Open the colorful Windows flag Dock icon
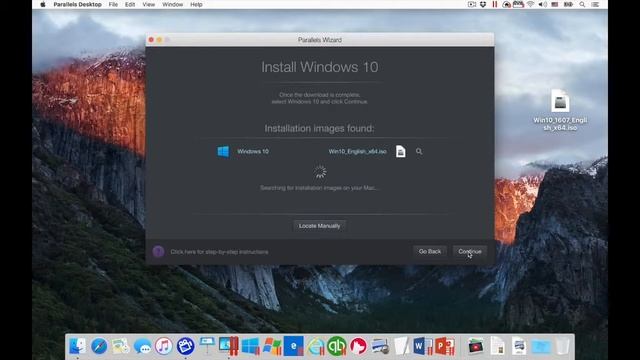 tap(272, 346)
